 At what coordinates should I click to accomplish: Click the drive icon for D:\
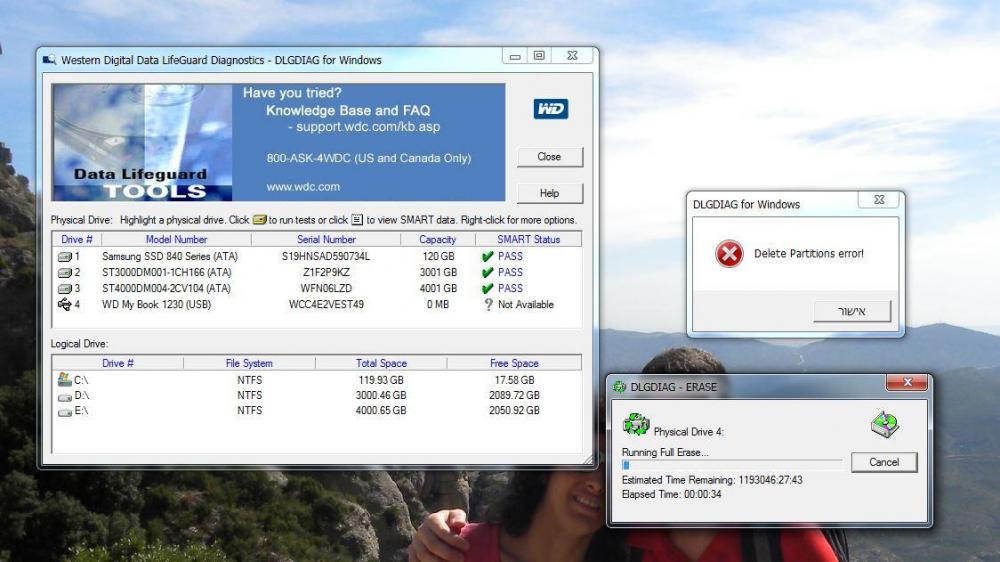click(64, 396)
